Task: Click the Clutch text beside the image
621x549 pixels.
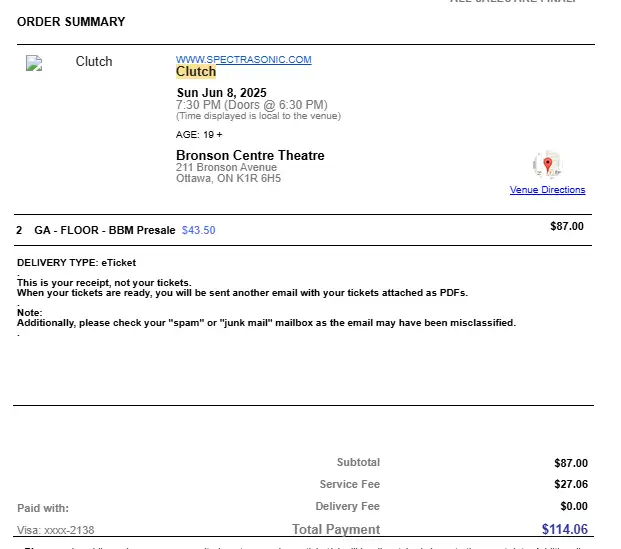Action: click(x=94, y=61)
